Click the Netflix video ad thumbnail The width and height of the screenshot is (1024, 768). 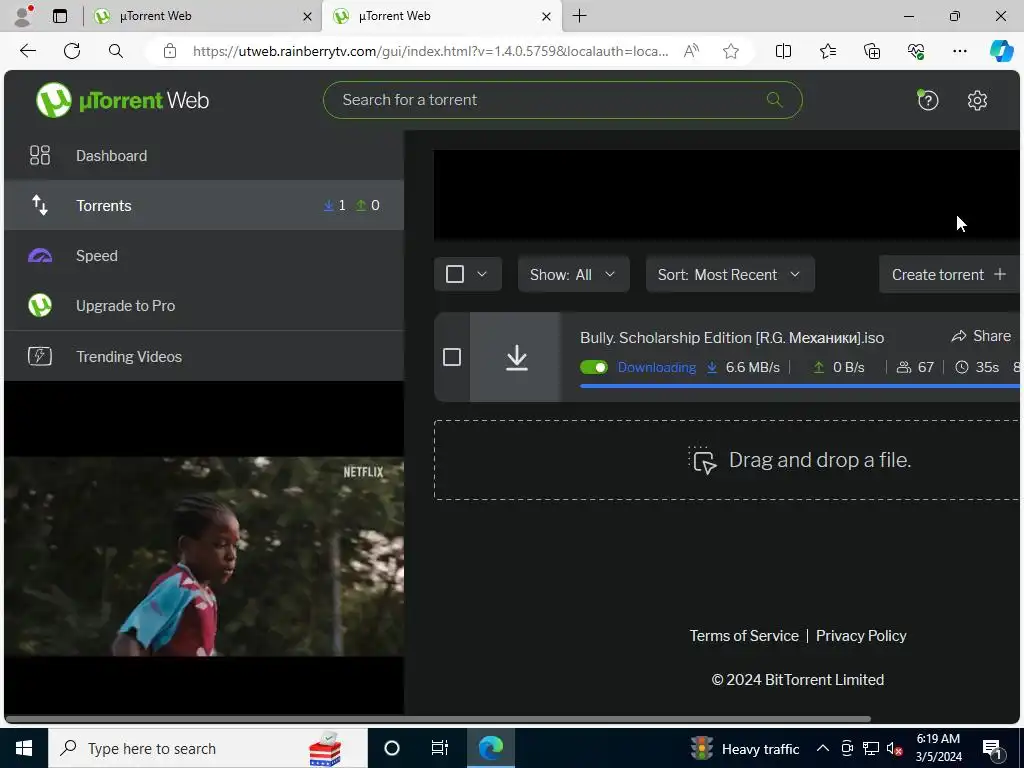204,556
